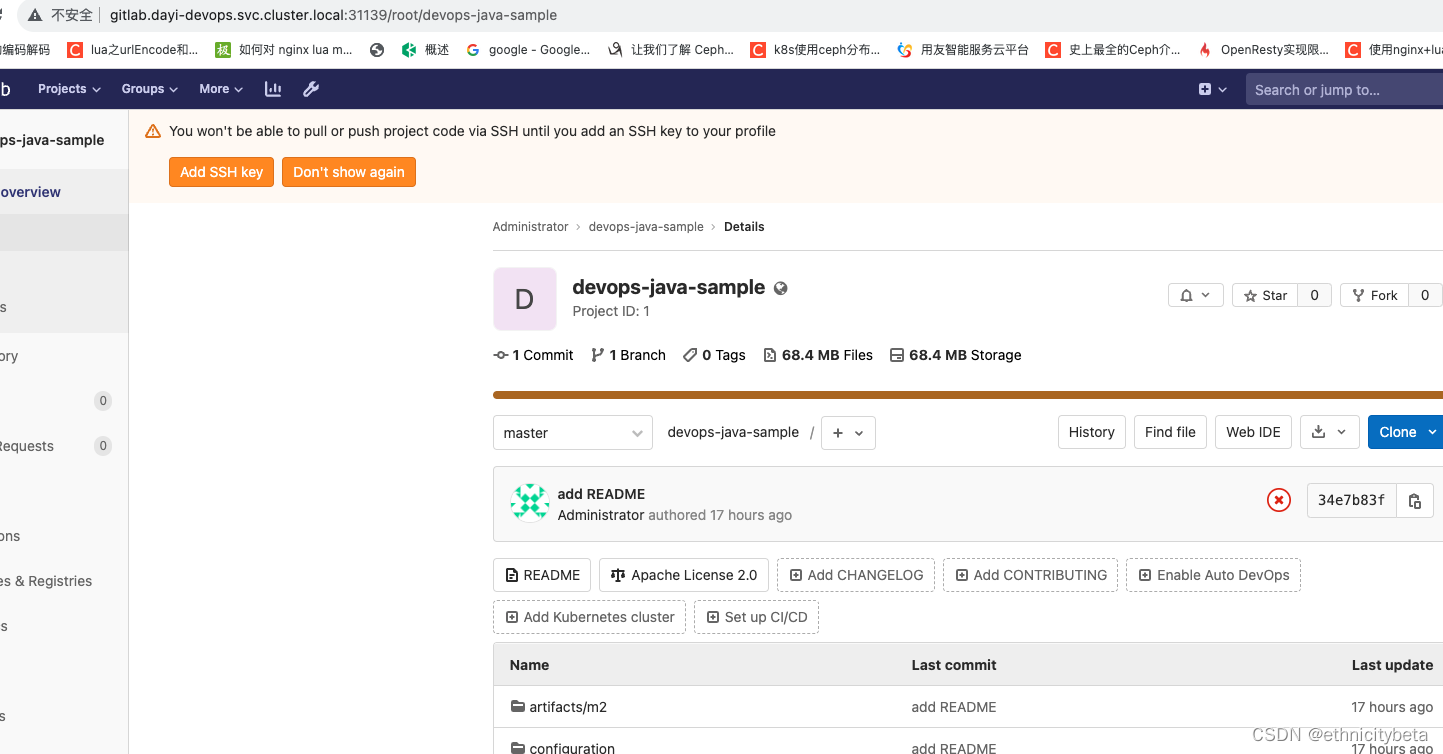The width and height of the screenshot is (1443, 754).
Task: Click the new project plus icon in navbar
Action: (x=1205, y=89)
